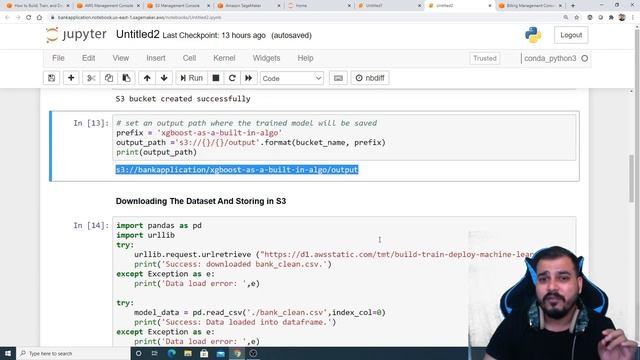Open a new browser tab
The image size is (640, 360).
click(x=573, y=6)
